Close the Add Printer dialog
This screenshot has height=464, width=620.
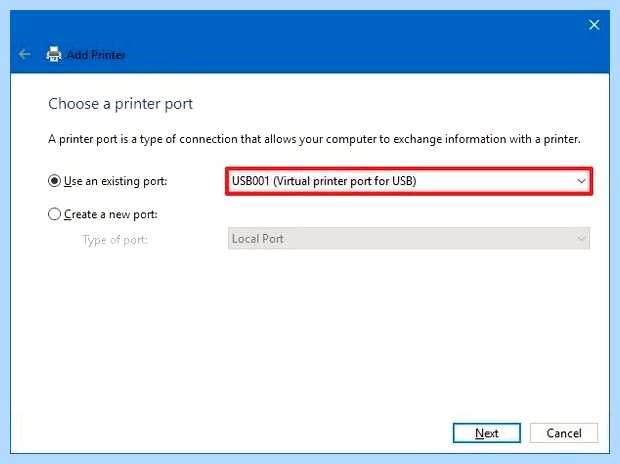coord(594,25)
